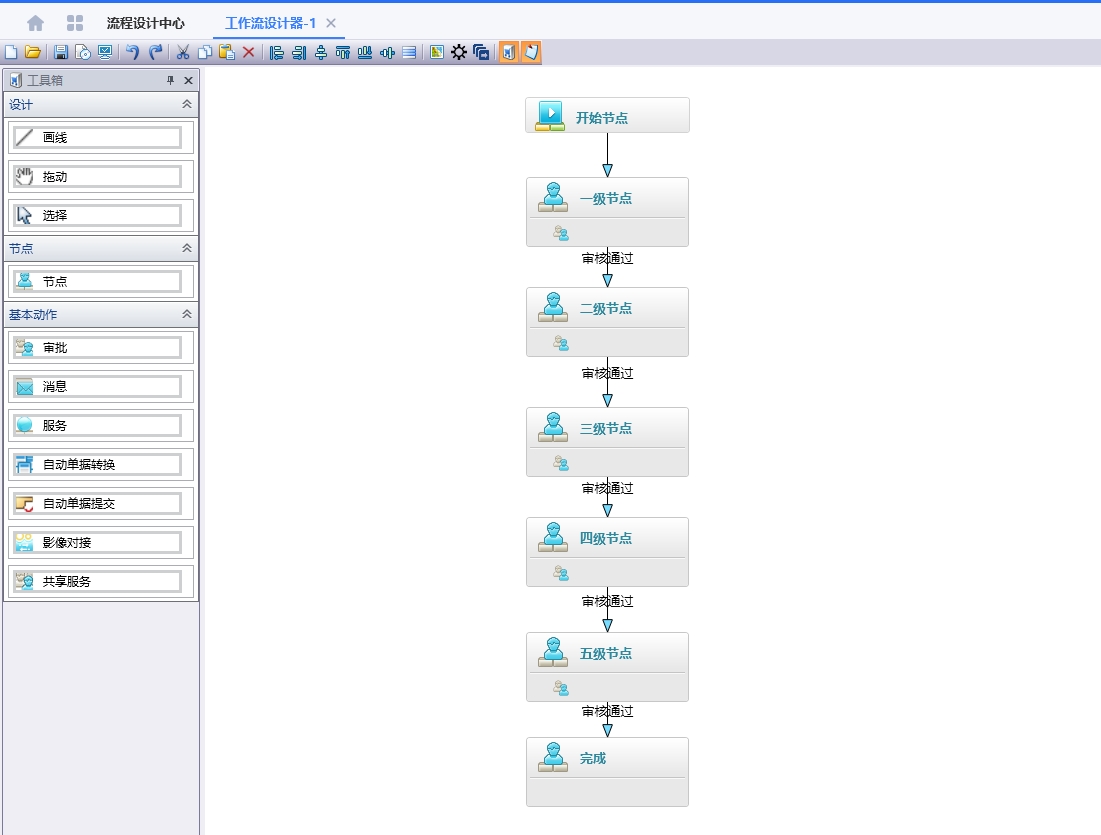The image size is (1101, 835).
Task: Choose the 画线 line drawing tool
Action: (97, 138)
